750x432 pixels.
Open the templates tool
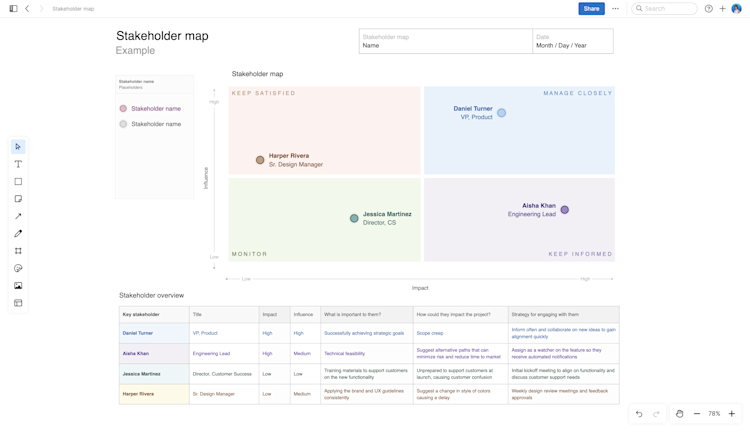click(x=18, y=303)
